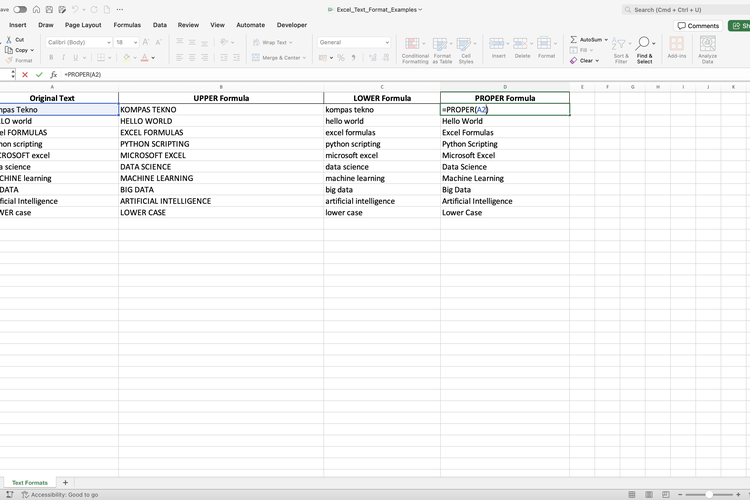Expand the Merge & Center dropdown

coord(304,58)
